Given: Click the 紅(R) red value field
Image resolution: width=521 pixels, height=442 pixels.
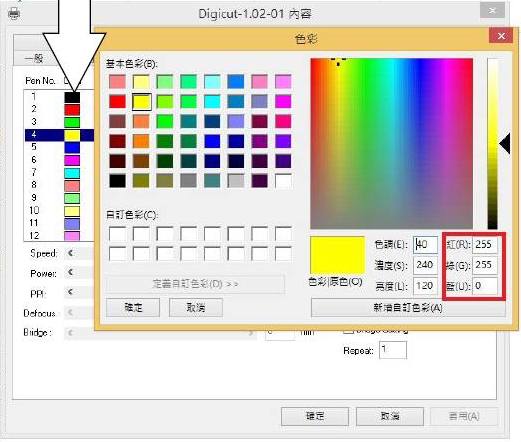Looking at the screenshot, I should (x=485, y=245).
